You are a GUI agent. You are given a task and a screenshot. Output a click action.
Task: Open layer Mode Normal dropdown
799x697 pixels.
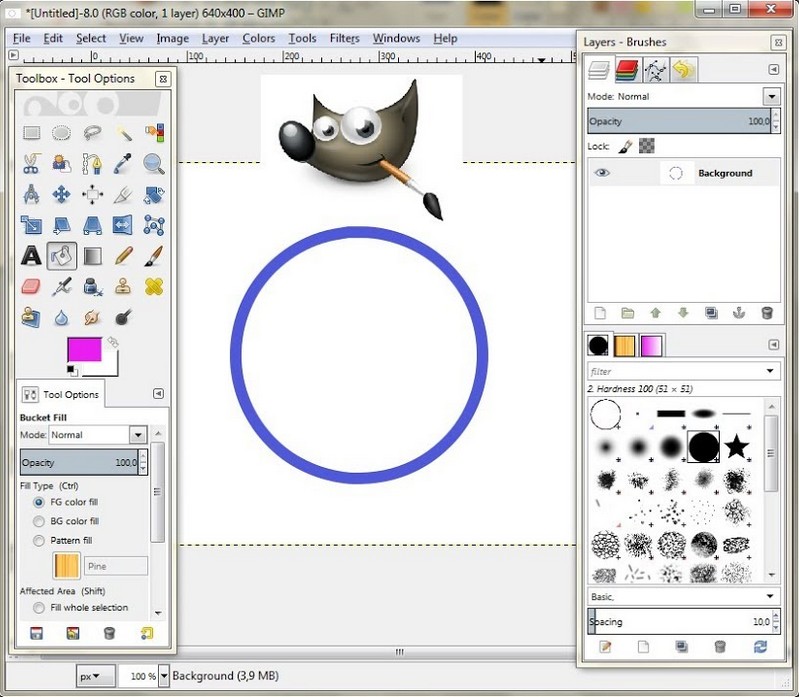771,96
